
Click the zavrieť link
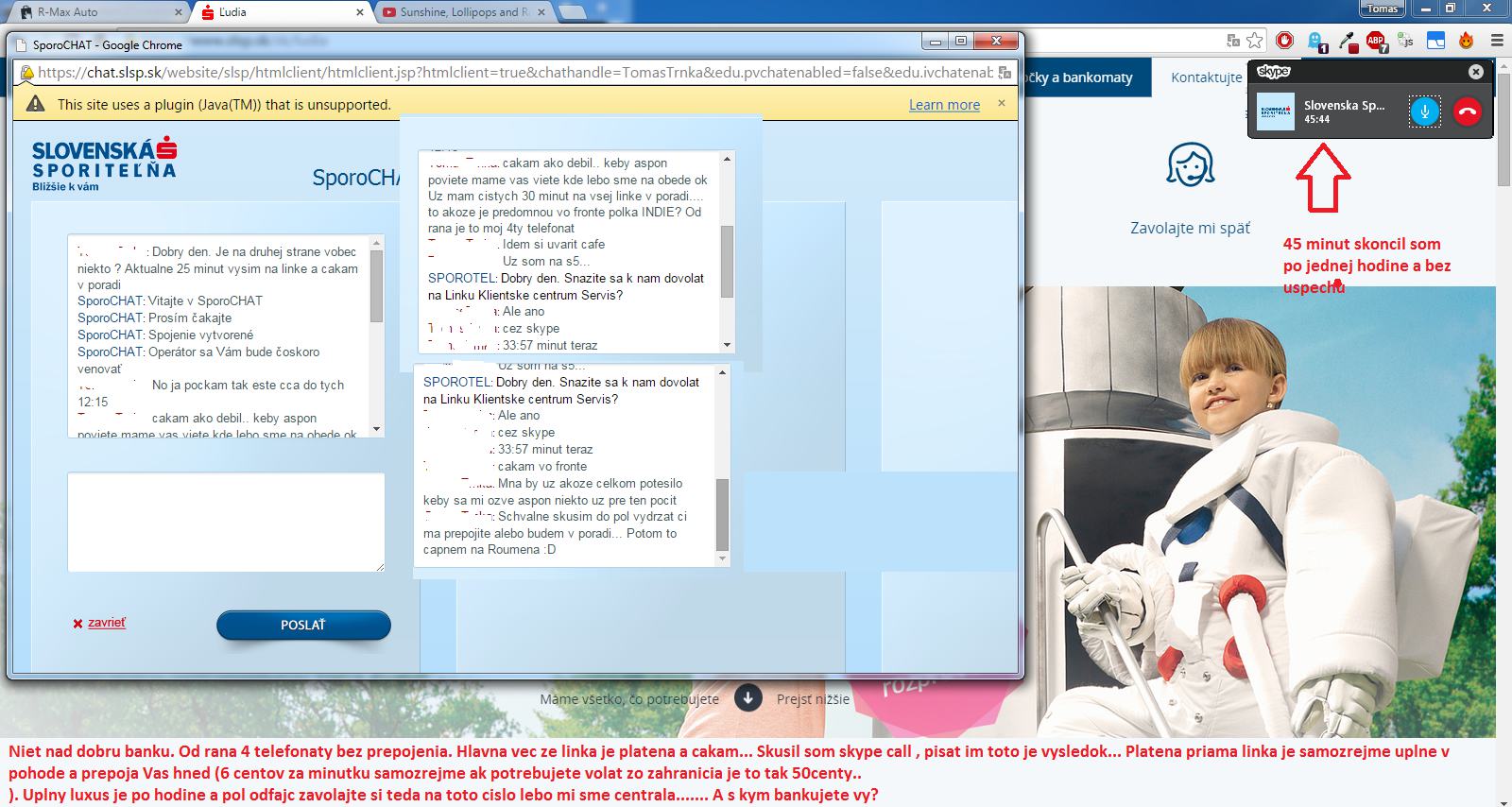click(x=106, y=623)
